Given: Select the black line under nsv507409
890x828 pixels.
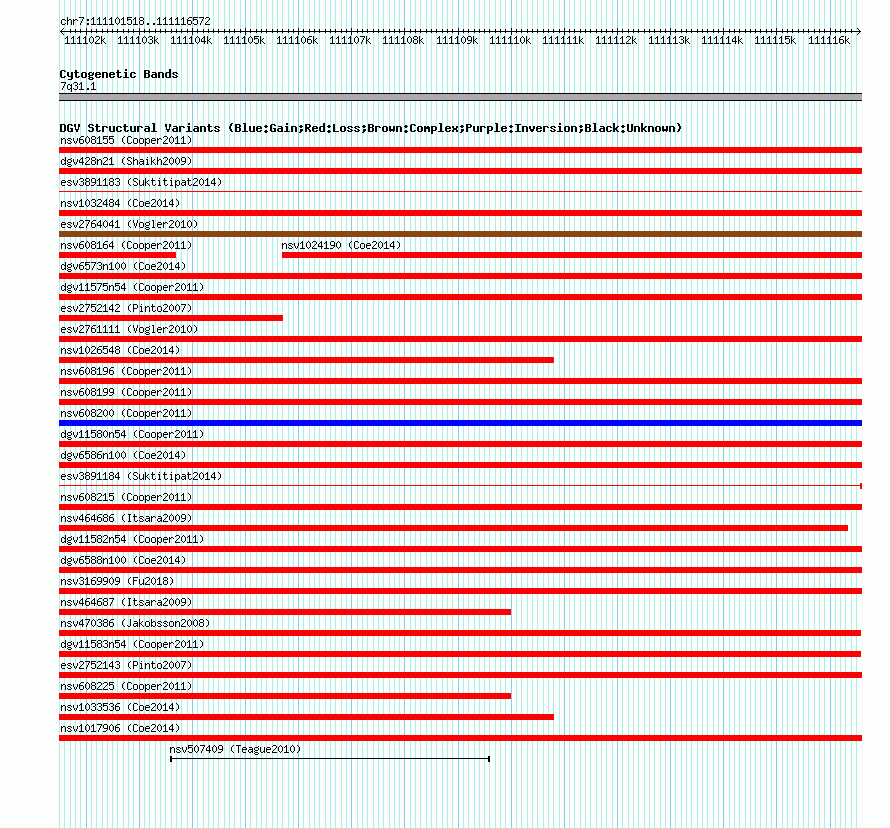Looking at the screenshot, I should pyautogui.click(x=330, y=759).
